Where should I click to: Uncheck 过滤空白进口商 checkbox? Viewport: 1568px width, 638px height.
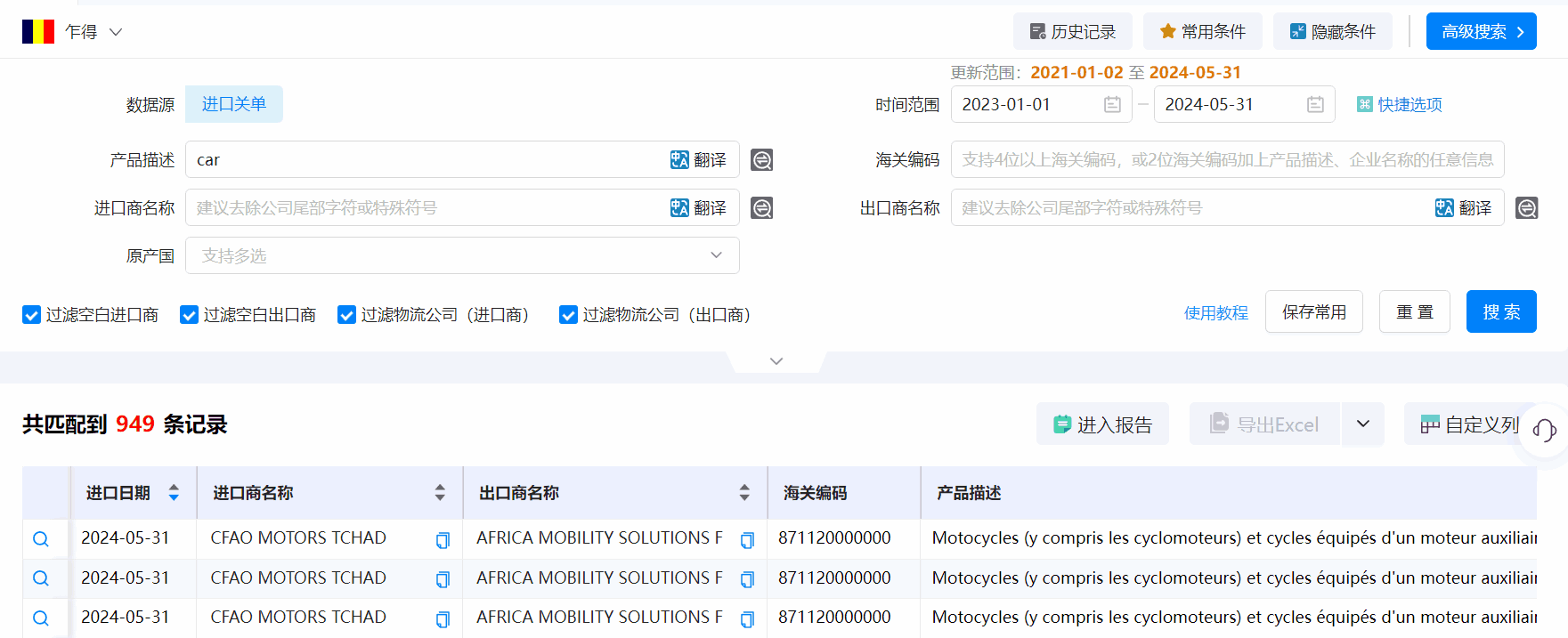click(x=32, y=315)
